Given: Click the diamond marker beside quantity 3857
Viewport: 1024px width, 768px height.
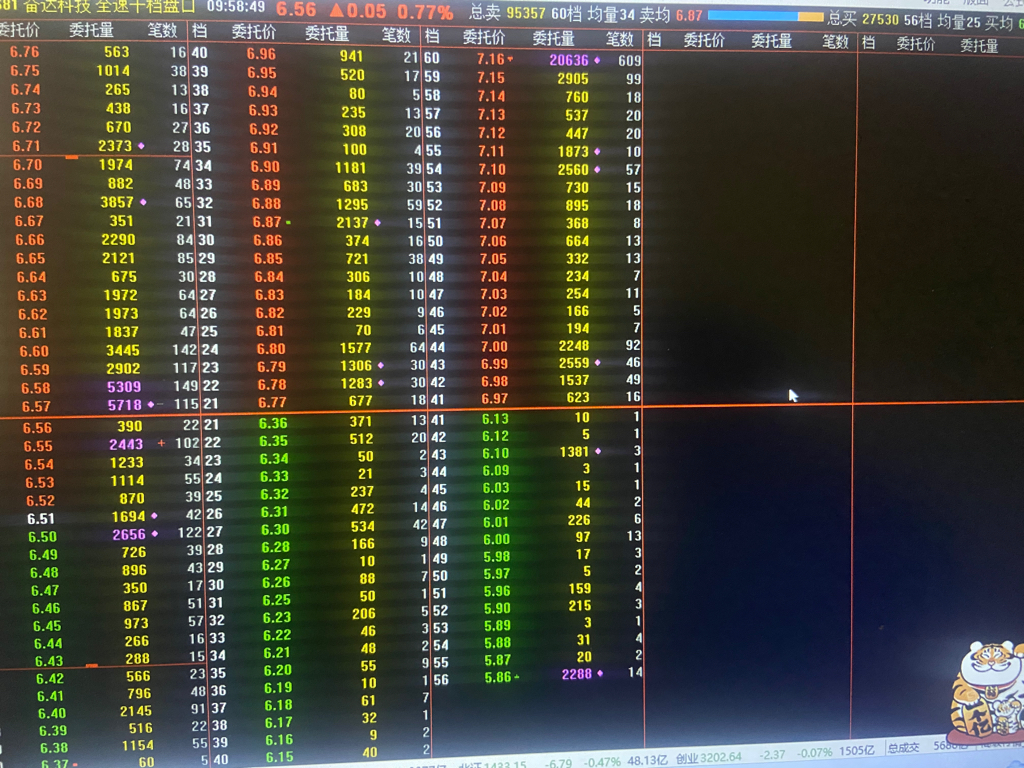Looking at the screenshot, I should tap(143, 202).
